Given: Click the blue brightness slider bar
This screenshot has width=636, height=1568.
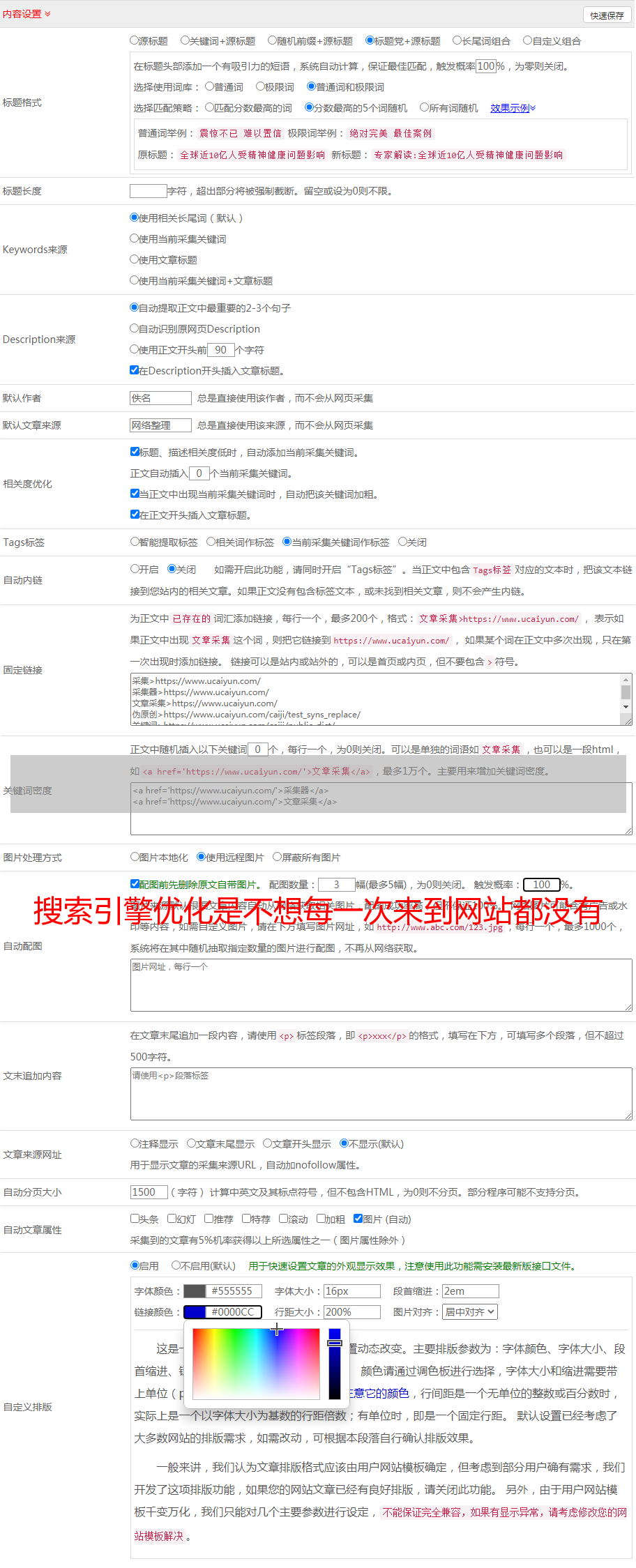Looking at the screenshot, I should click(x=335, y=1364).
